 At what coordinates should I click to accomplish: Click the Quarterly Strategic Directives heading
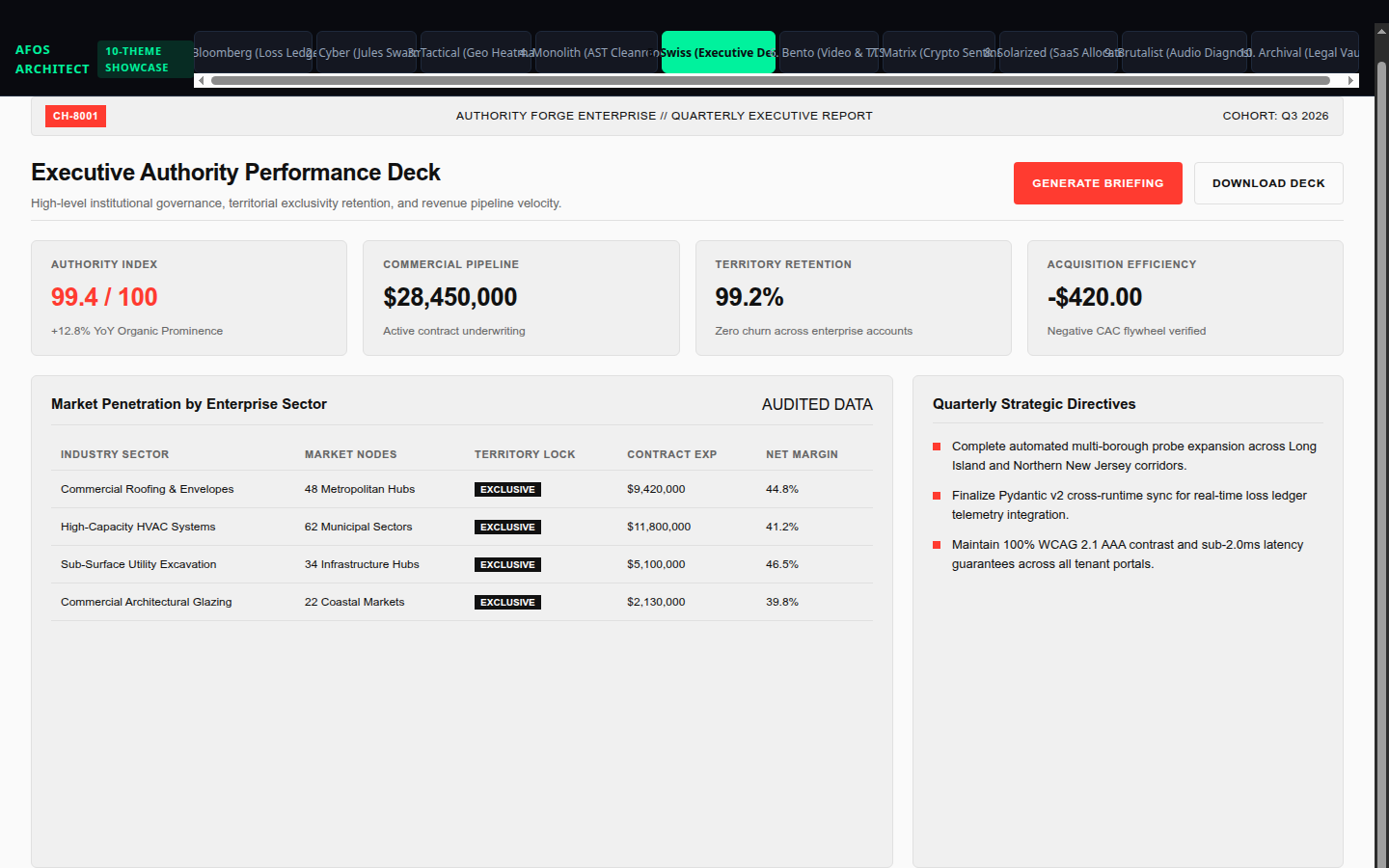tap(1034, 404)
